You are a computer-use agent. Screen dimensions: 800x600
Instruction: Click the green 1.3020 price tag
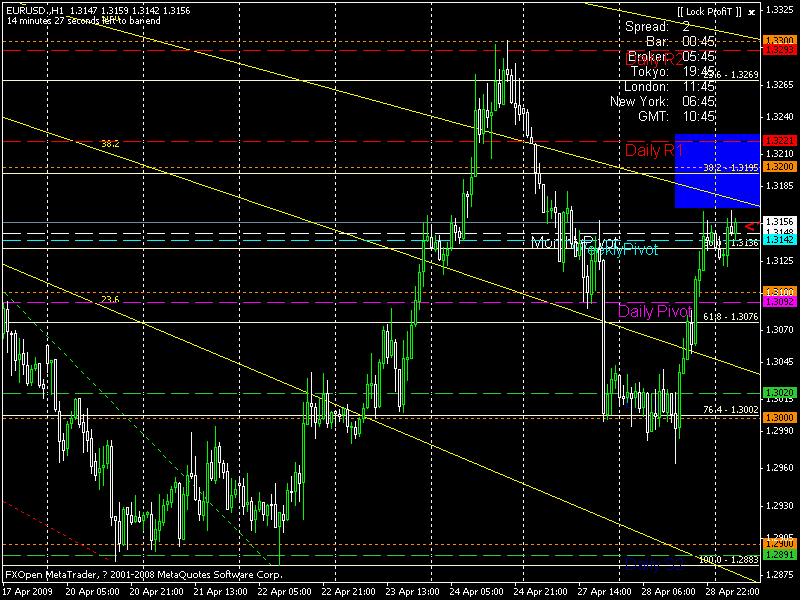click(x=779, y=393)
